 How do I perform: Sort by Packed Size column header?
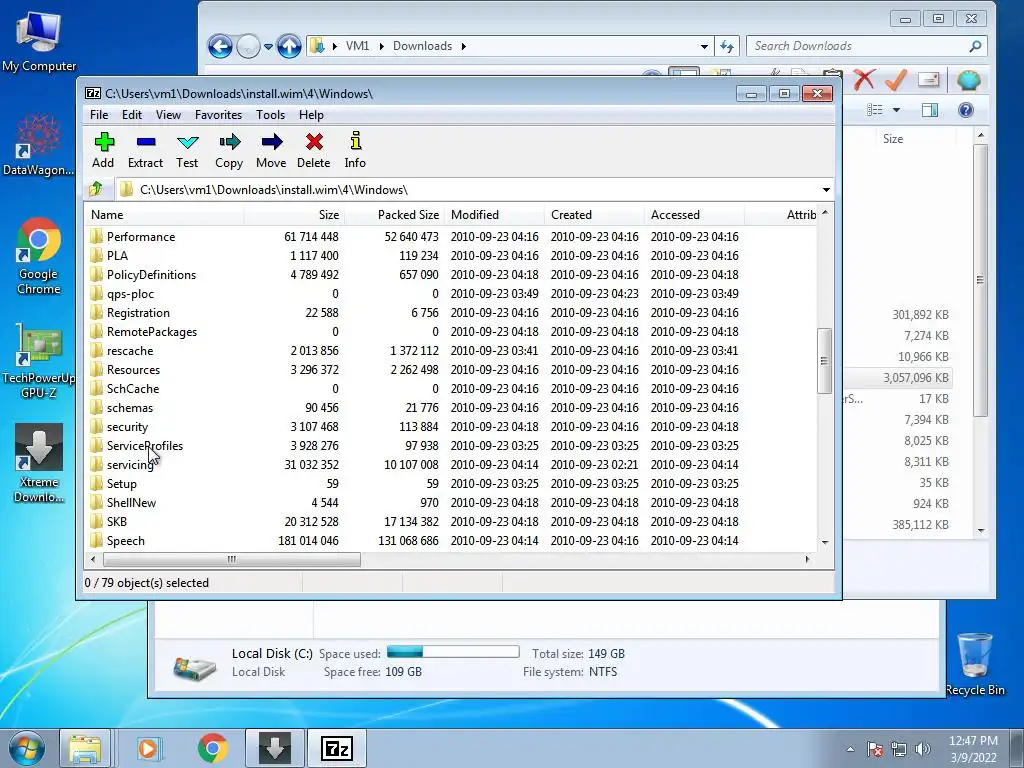tap(394, 215)
